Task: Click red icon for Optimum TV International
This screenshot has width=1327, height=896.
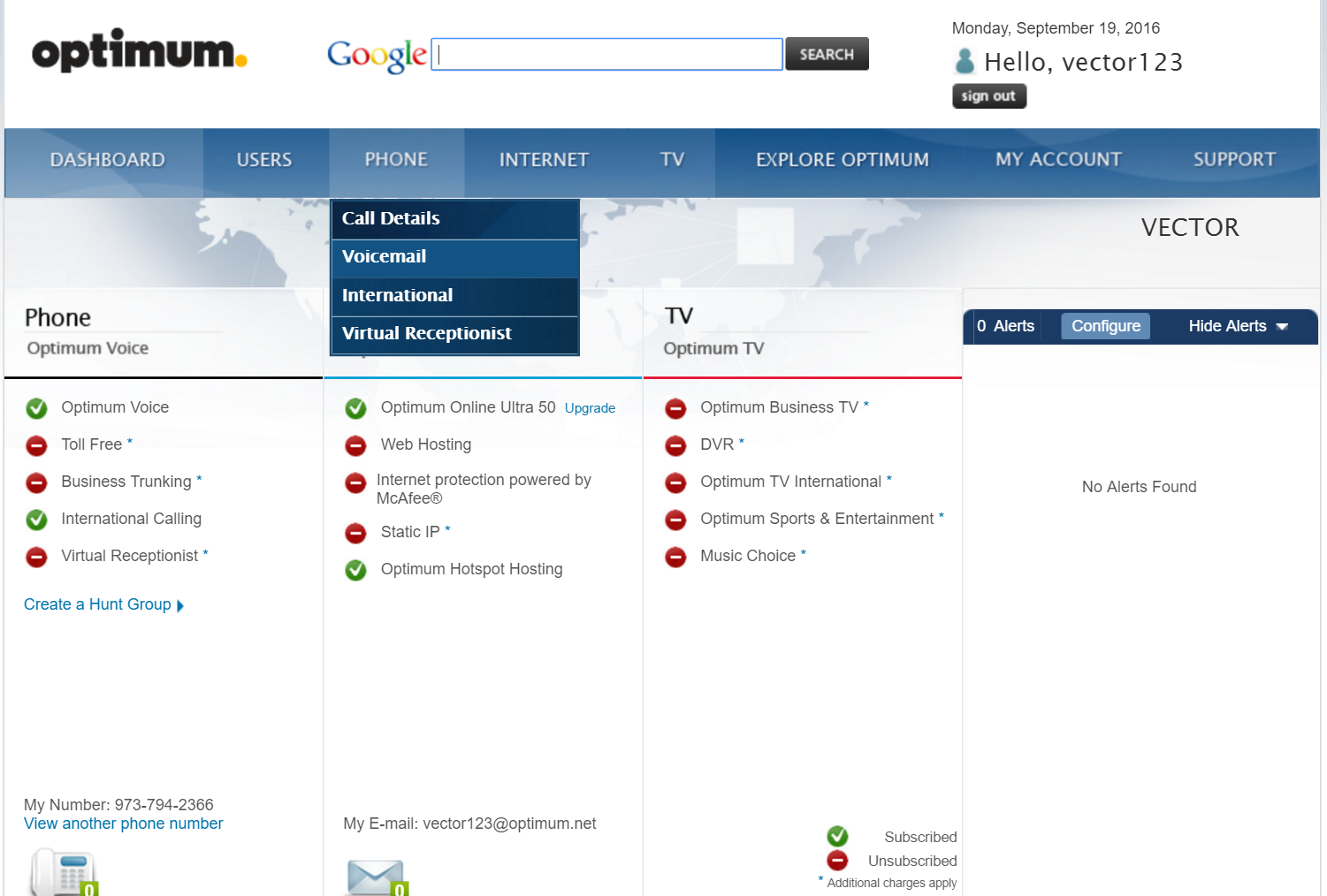Action: coord(675,482)
